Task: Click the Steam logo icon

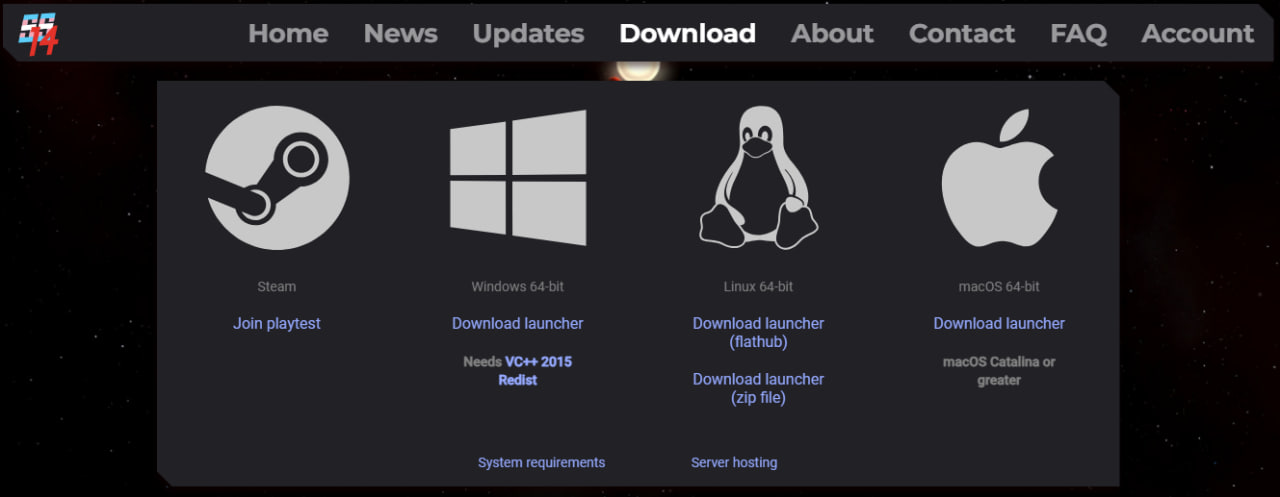Action: [277, 178]
